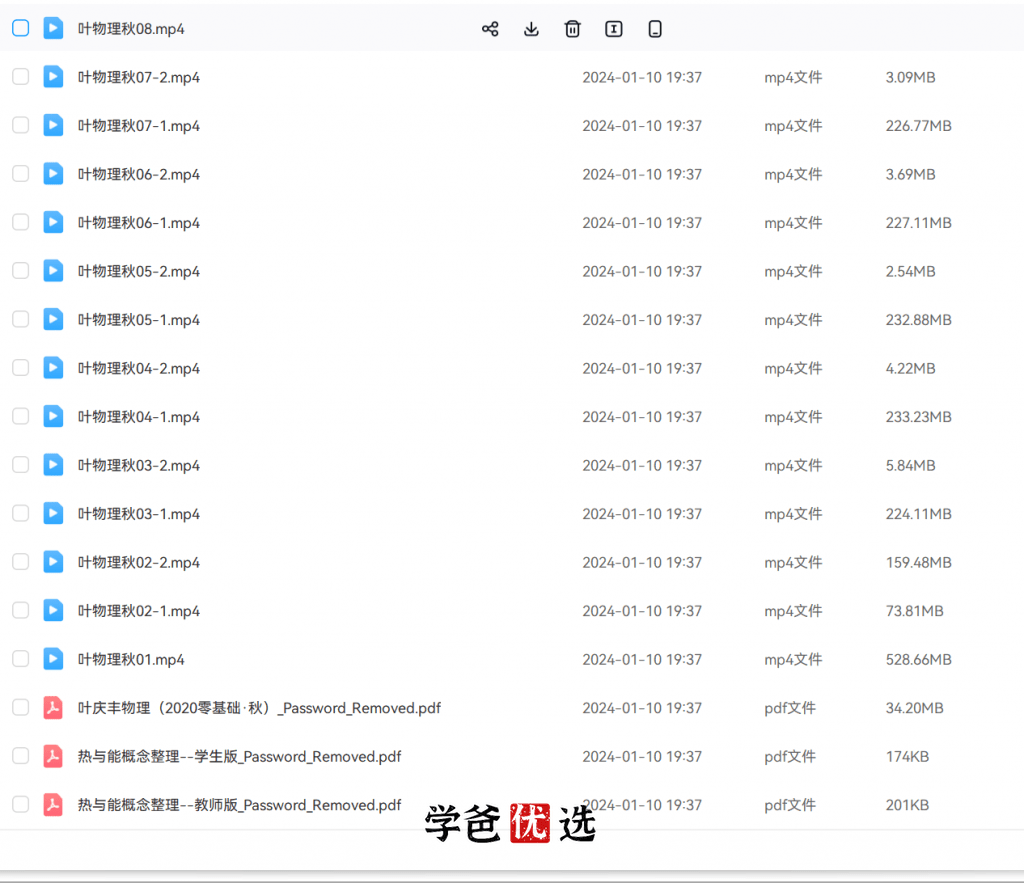This screenshot has width=1024, height=883.
Task: Open the file name 叶物理秋03-2.mp4
Action: pos(139,465)
